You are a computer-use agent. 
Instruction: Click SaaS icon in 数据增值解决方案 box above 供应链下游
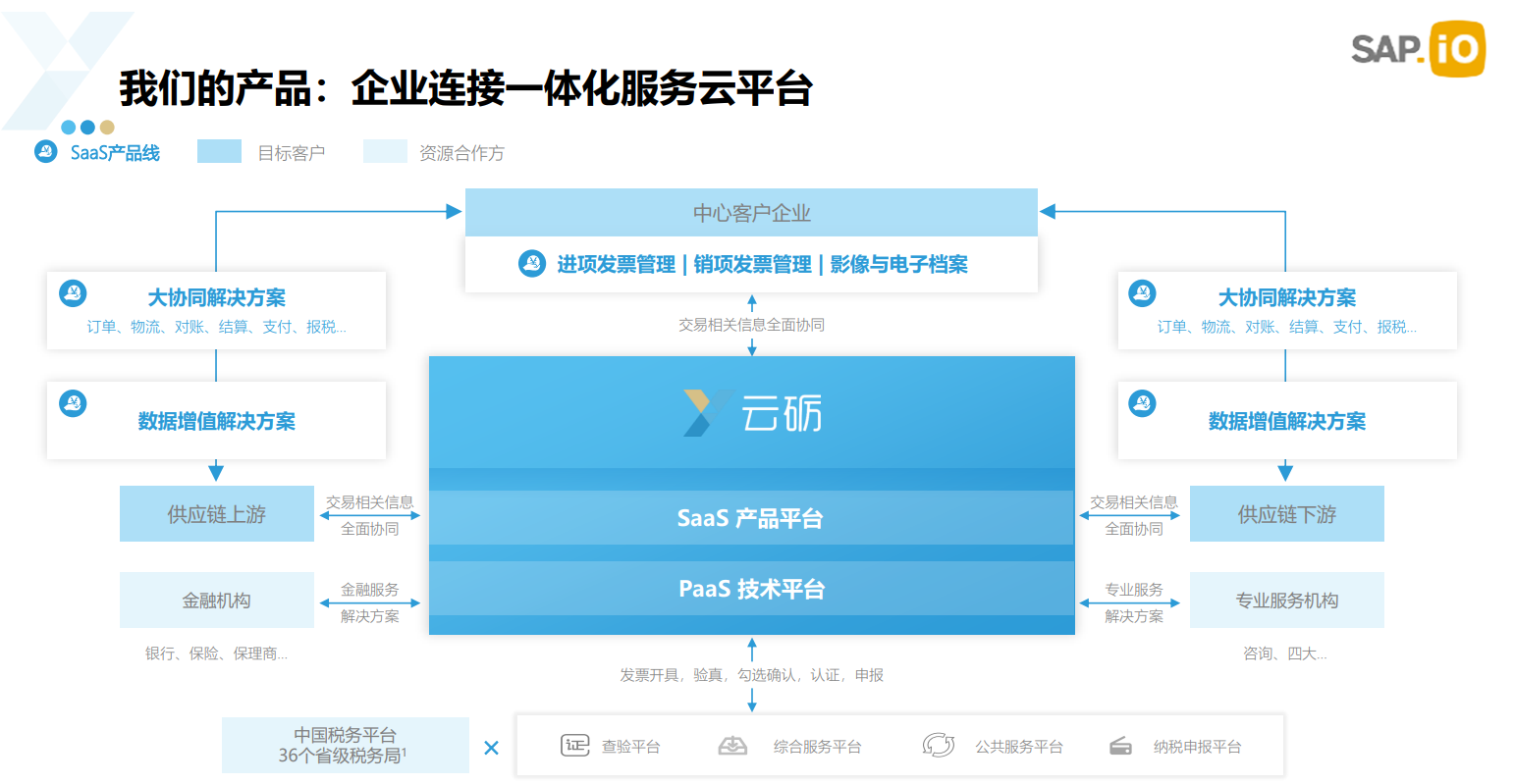(x=1142, y=403)
